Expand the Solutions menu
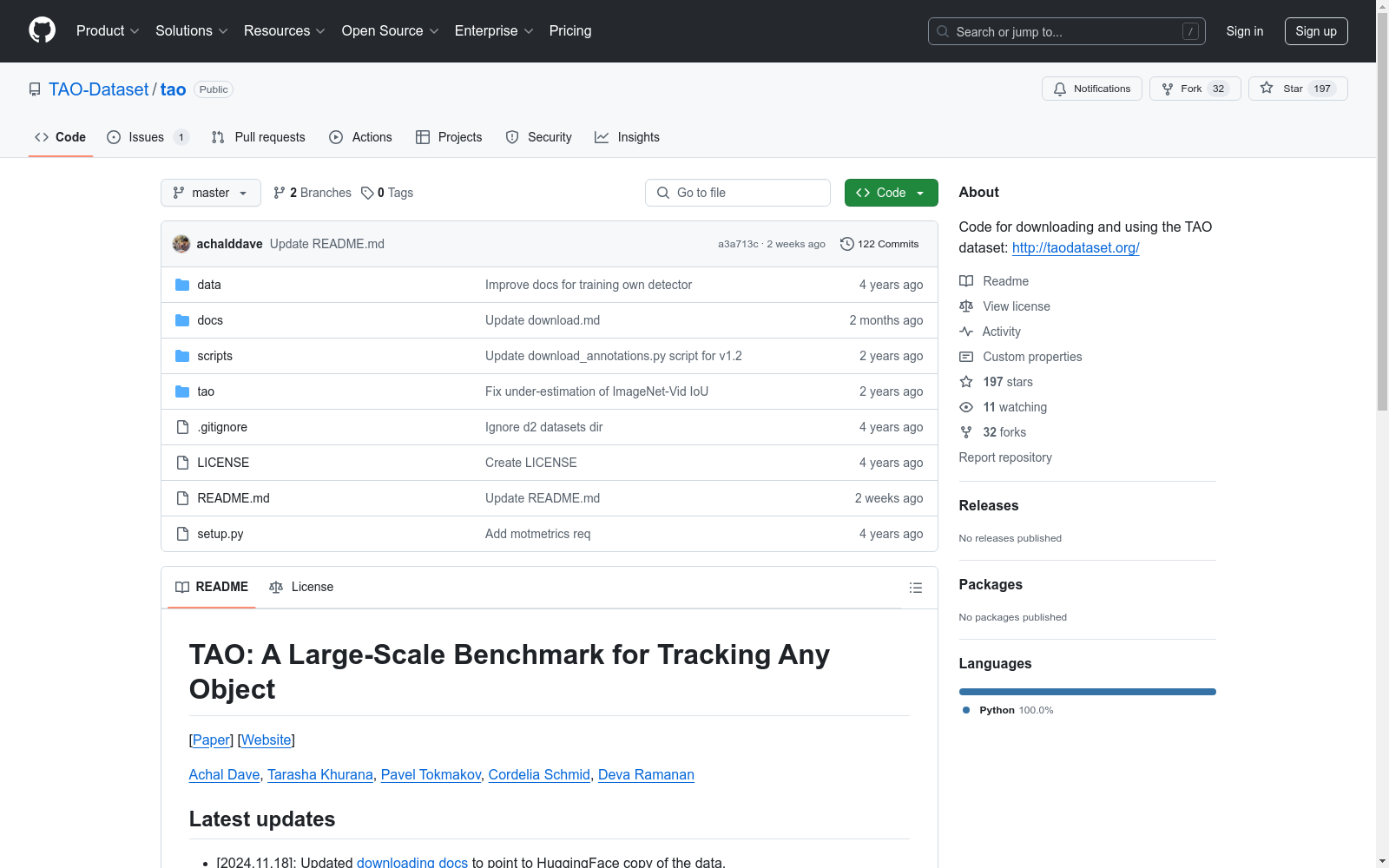 click(192, 31)
